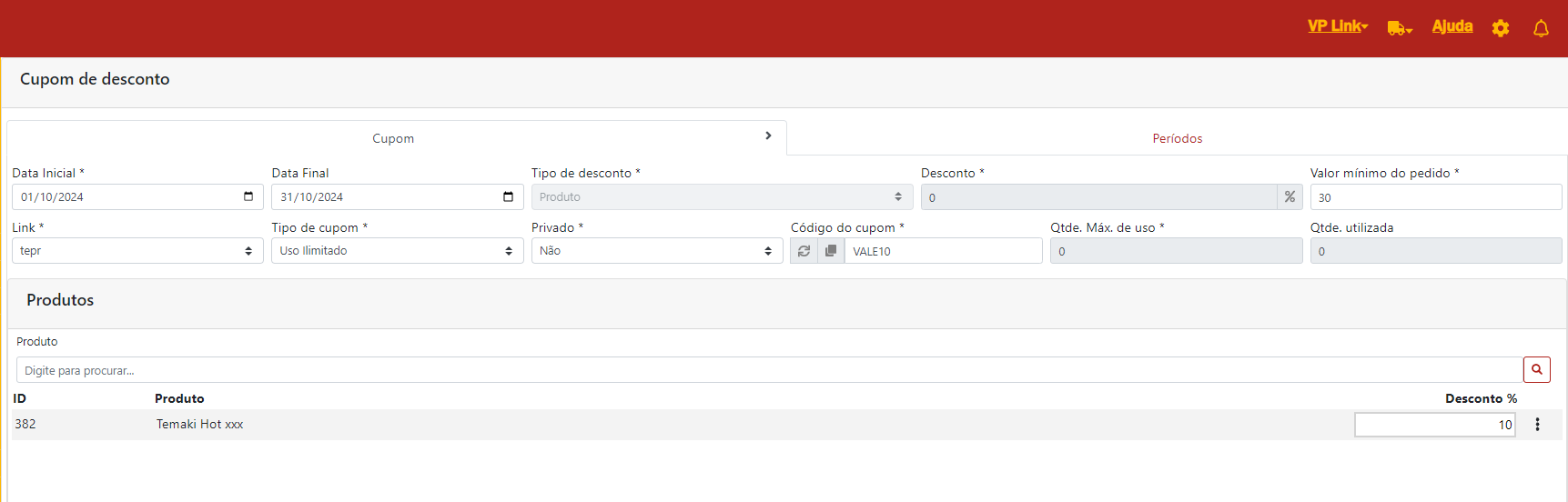Open the Tipo de cupom dropdown
This screenshot has width=1568, height=502.
(x=397, y=251)
